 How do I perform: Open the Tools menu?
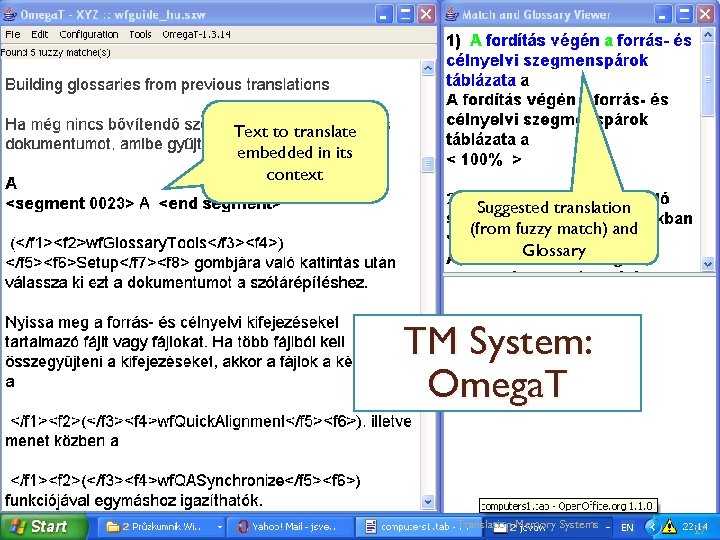pyautogui.click(x=140, y=34)
